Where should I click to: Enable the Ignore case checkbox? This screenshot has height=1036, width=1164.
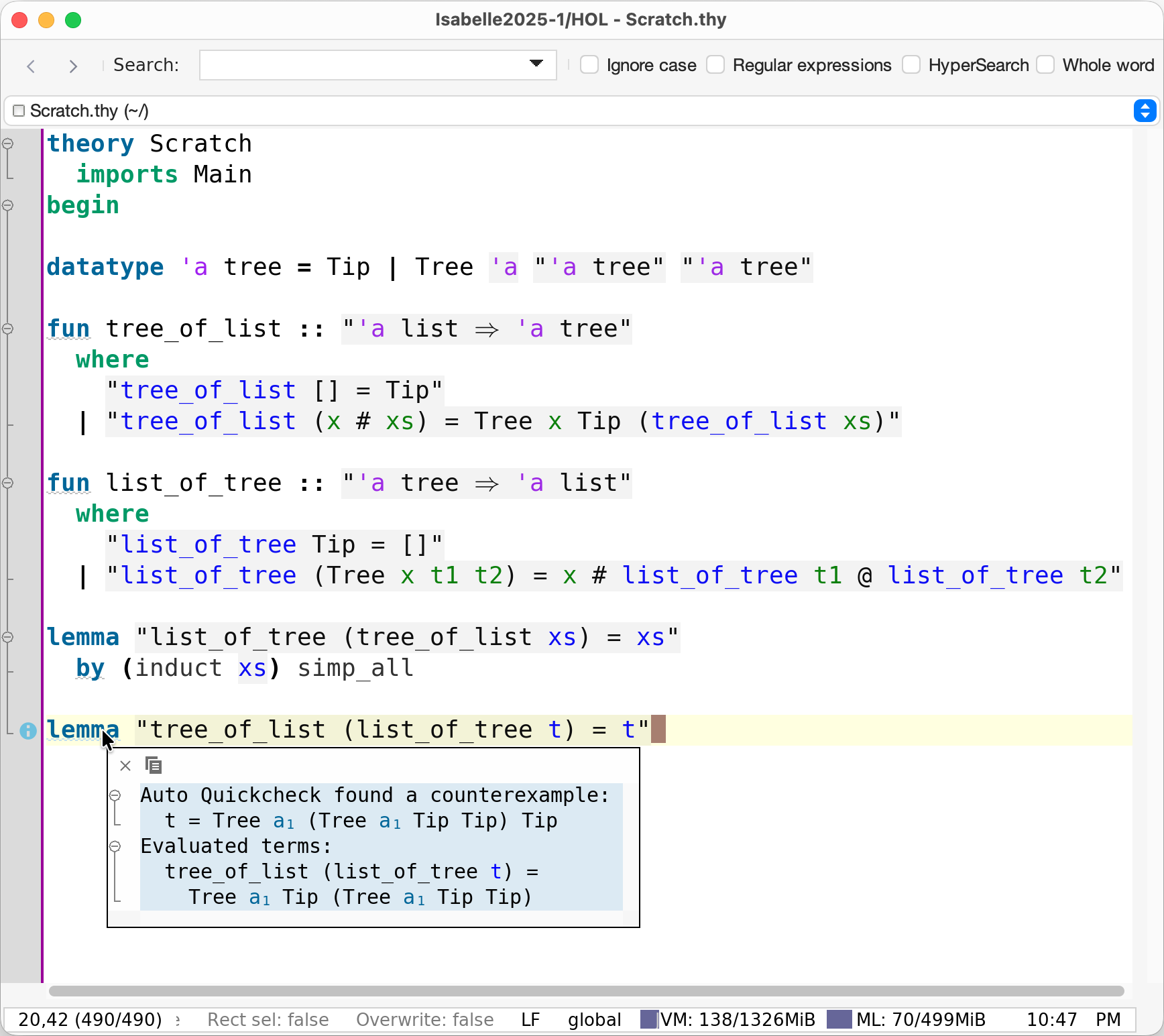(589, 65)
